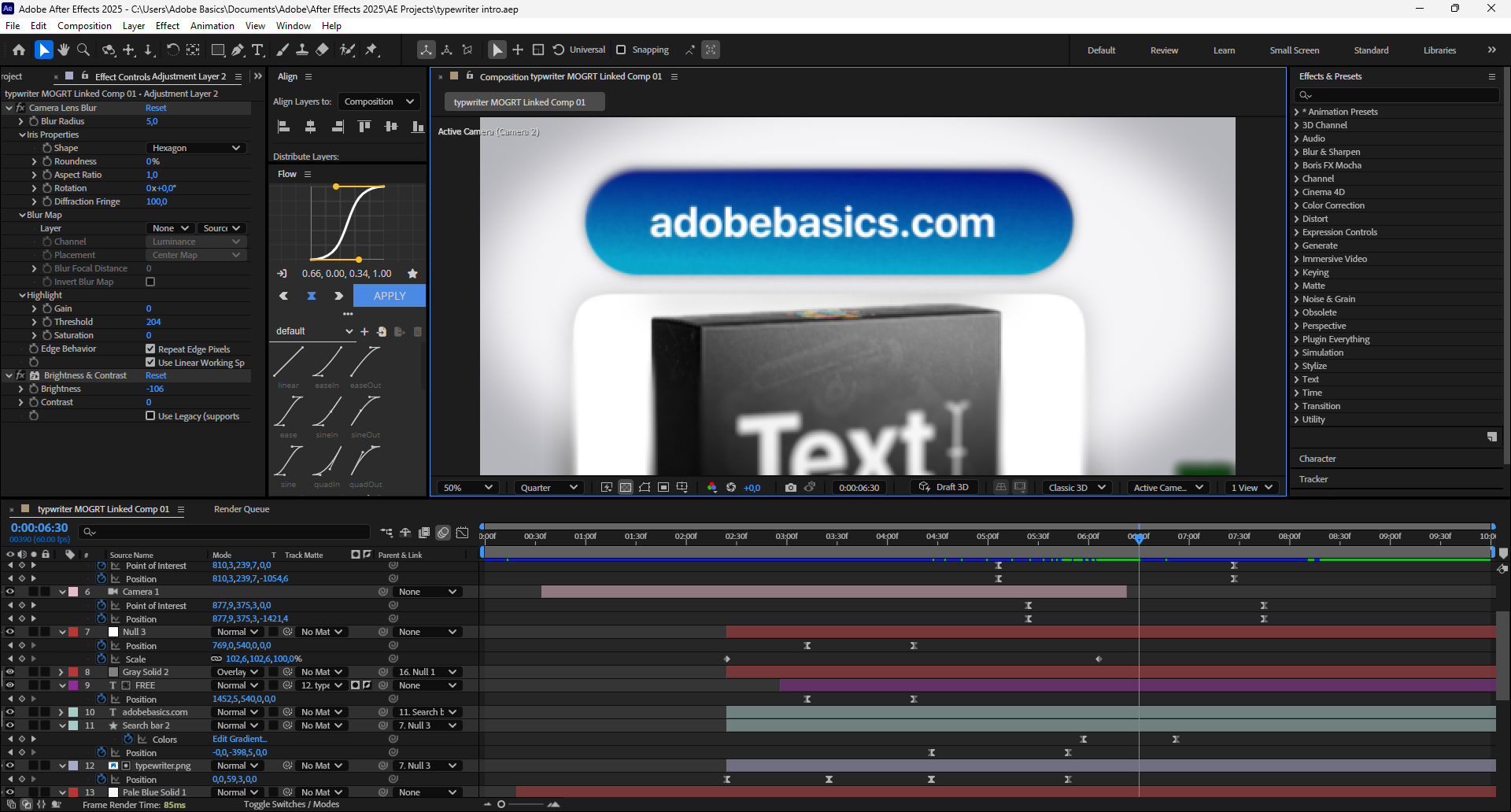This screenshot has height=812, width=1511.
Task: Click the Home icon in toolbar
Action: [19, 50]
